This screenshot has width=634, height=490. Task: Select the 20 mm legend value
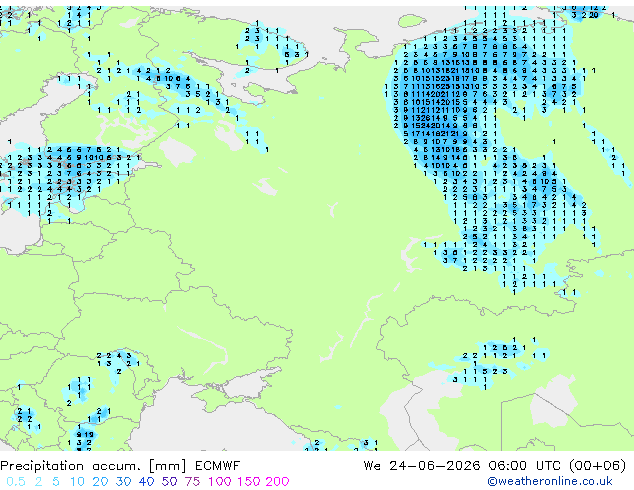pyautogui.click(x=100, y=482)
